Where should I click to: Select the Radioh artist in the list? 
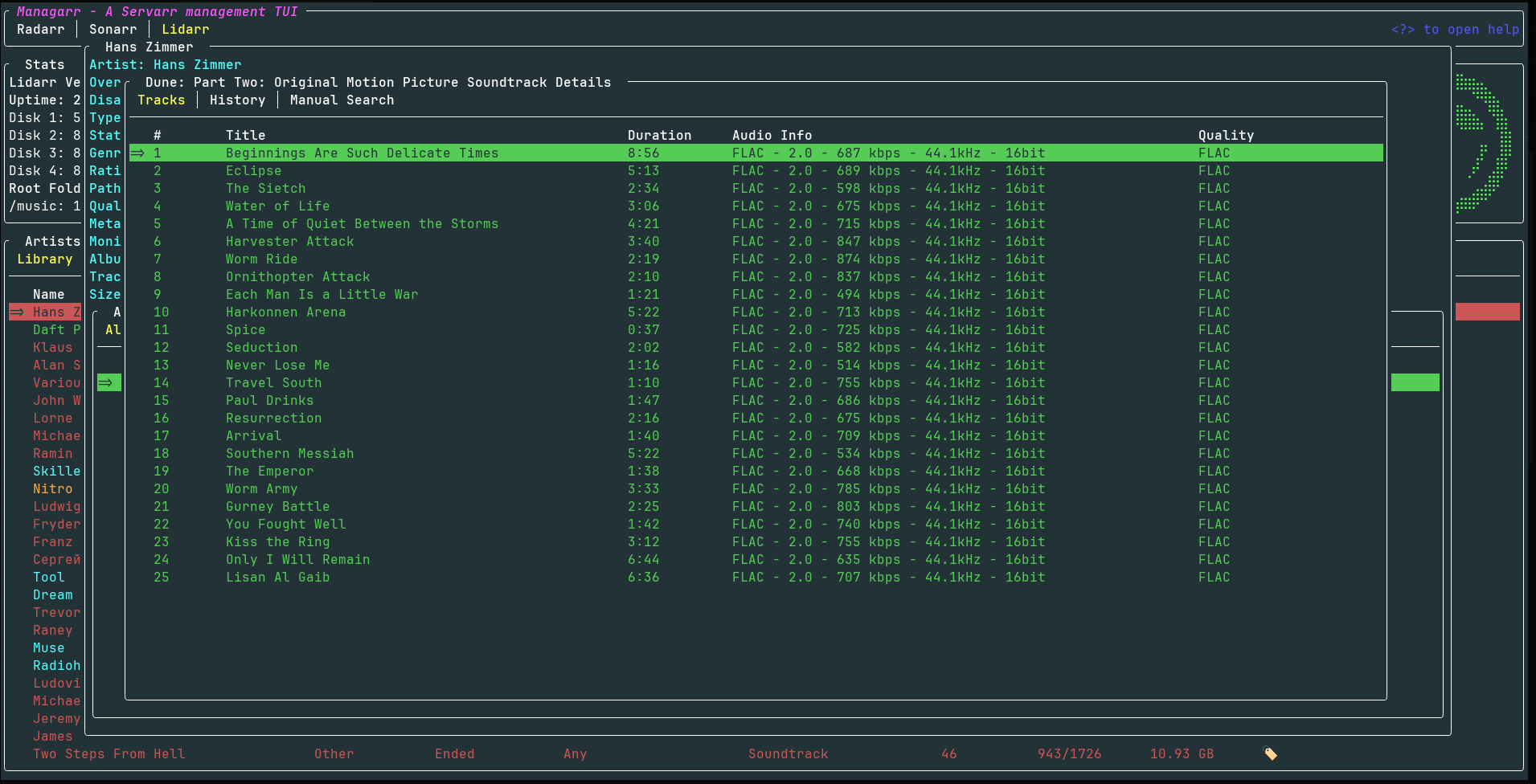point(56,666)
